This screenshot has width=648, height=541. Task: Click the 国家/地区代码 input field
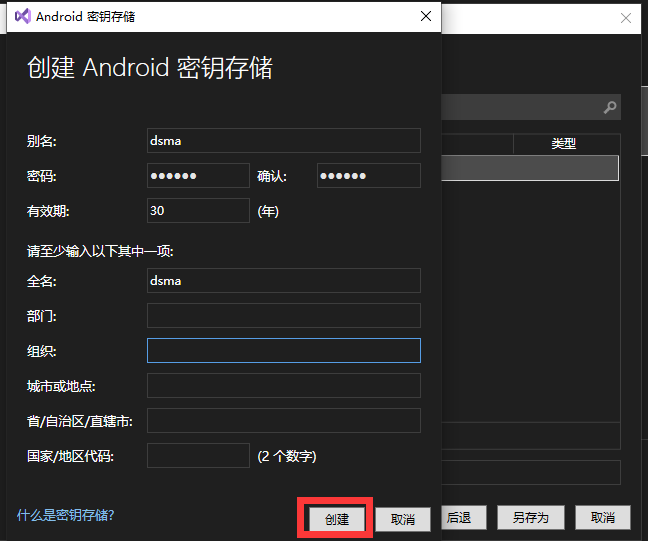(x=198, y=455)
